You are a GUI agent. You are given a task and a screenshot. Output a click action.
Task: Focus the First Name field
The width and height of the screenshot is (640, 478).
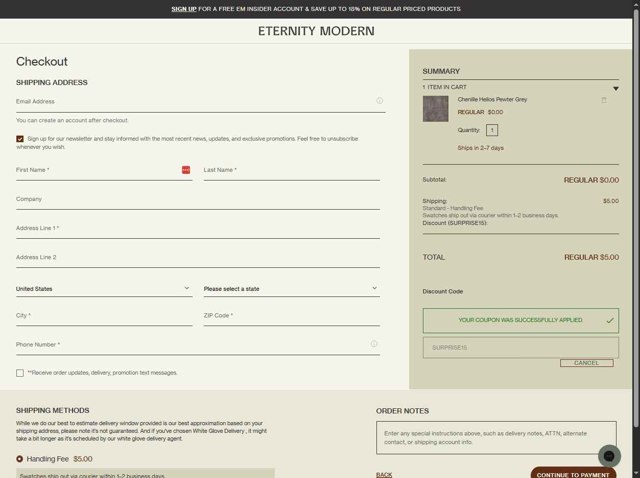point(104,170)
